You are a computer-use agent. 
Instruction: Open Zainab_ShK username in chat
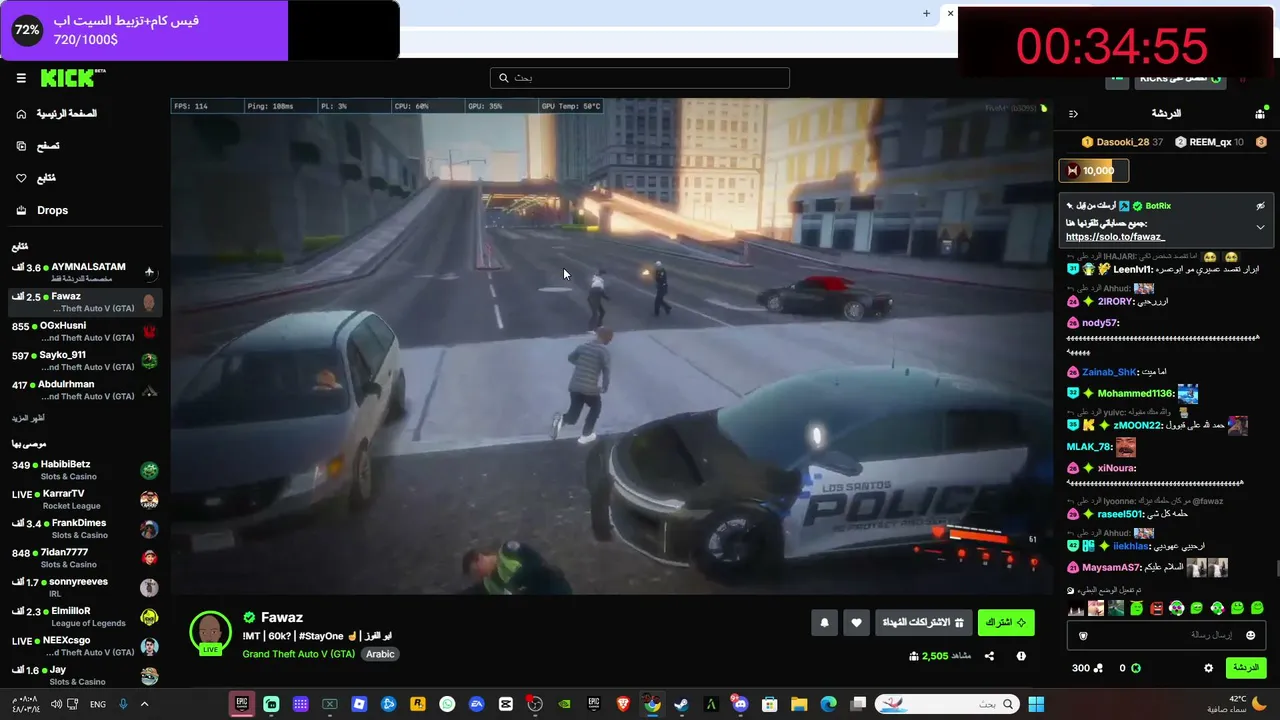point(1108,372)
